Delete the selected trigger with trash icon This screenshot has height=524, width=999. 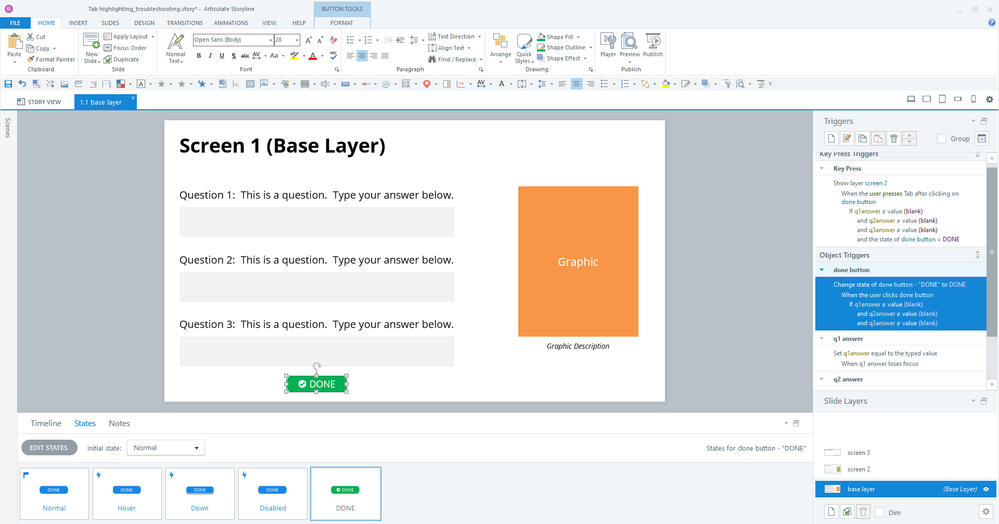click(x=894, y=138)
